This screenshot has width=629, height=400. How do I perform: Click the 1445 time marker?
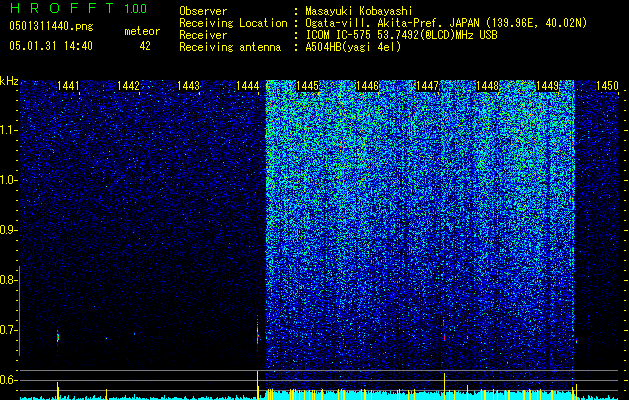[308, 86]
